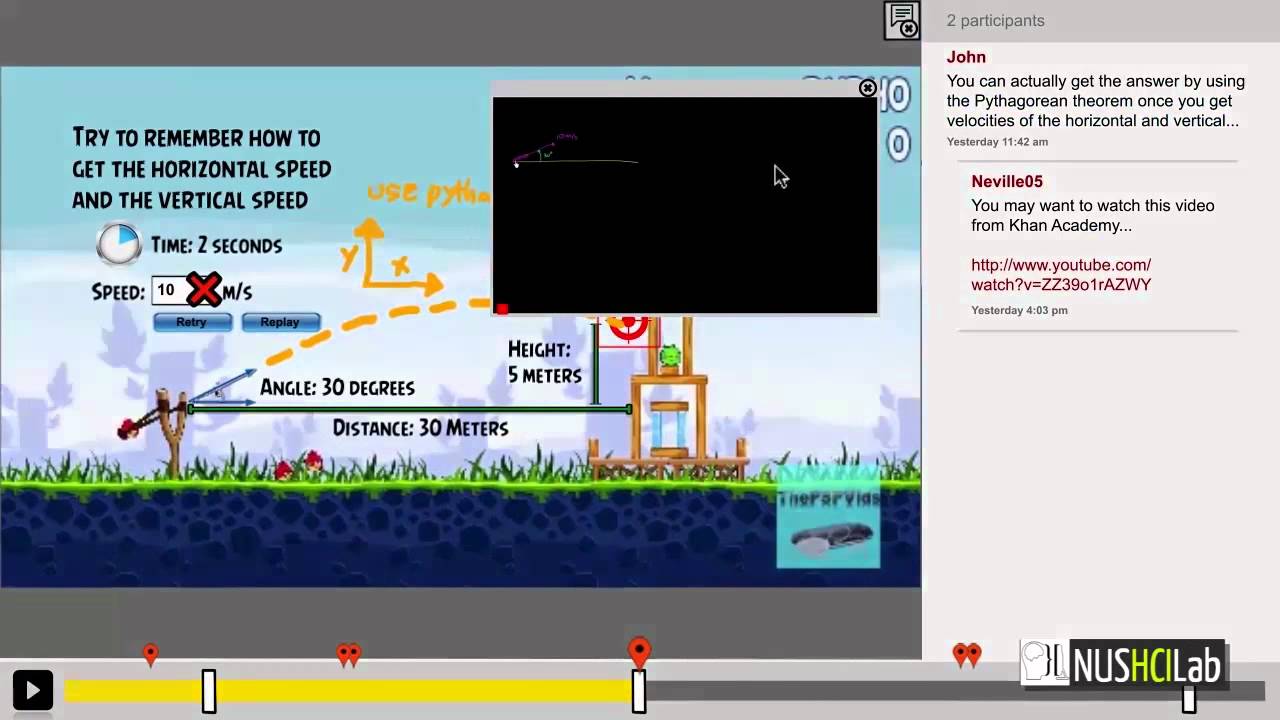Viewport: 1280px width, 720px height.
Task: Click the play button in the player bar
Action: (x=32, y=690)
